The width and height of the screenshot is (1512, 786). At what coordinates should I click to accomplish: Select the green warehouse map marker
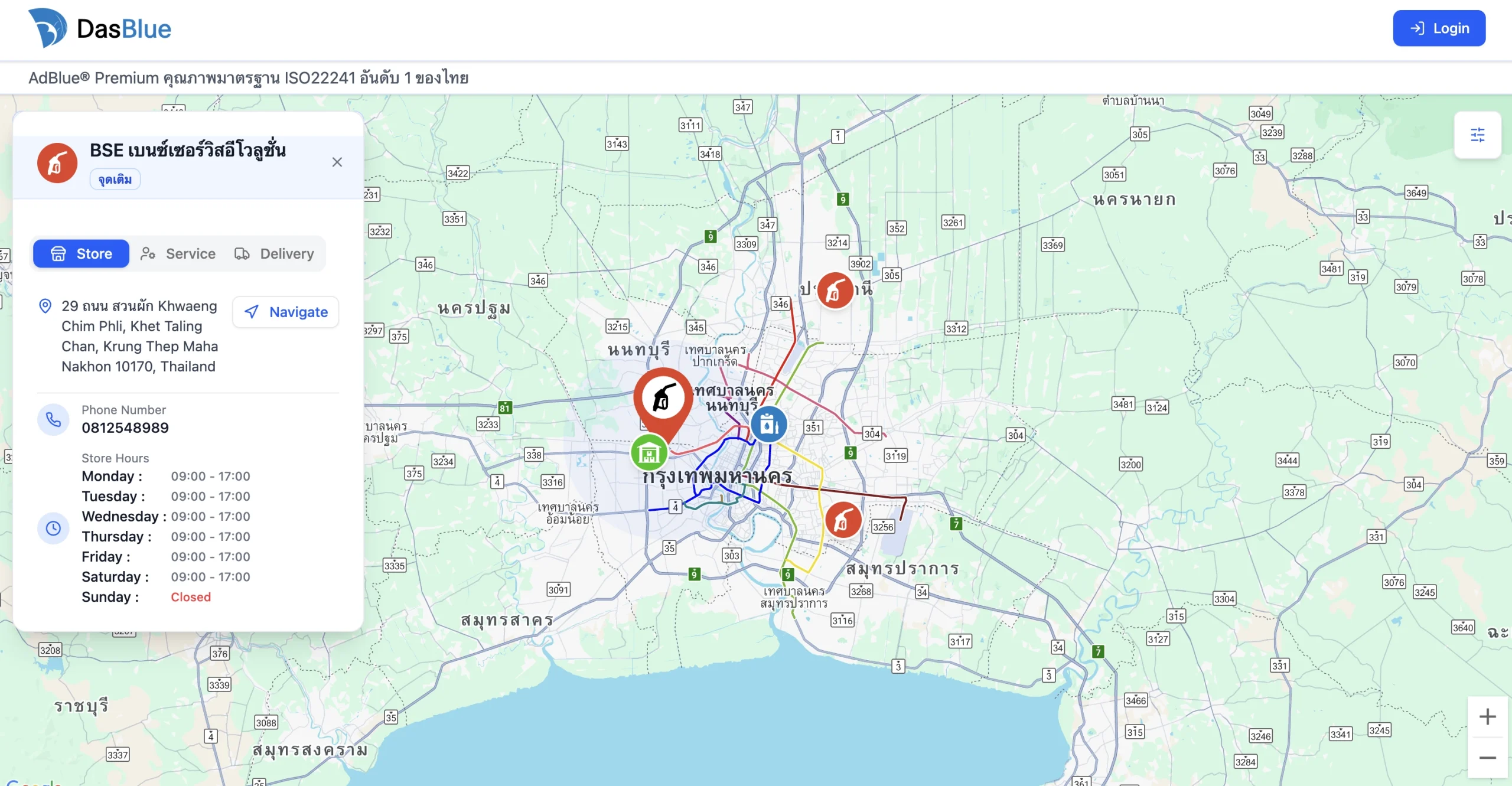click(x=649, y=454)
